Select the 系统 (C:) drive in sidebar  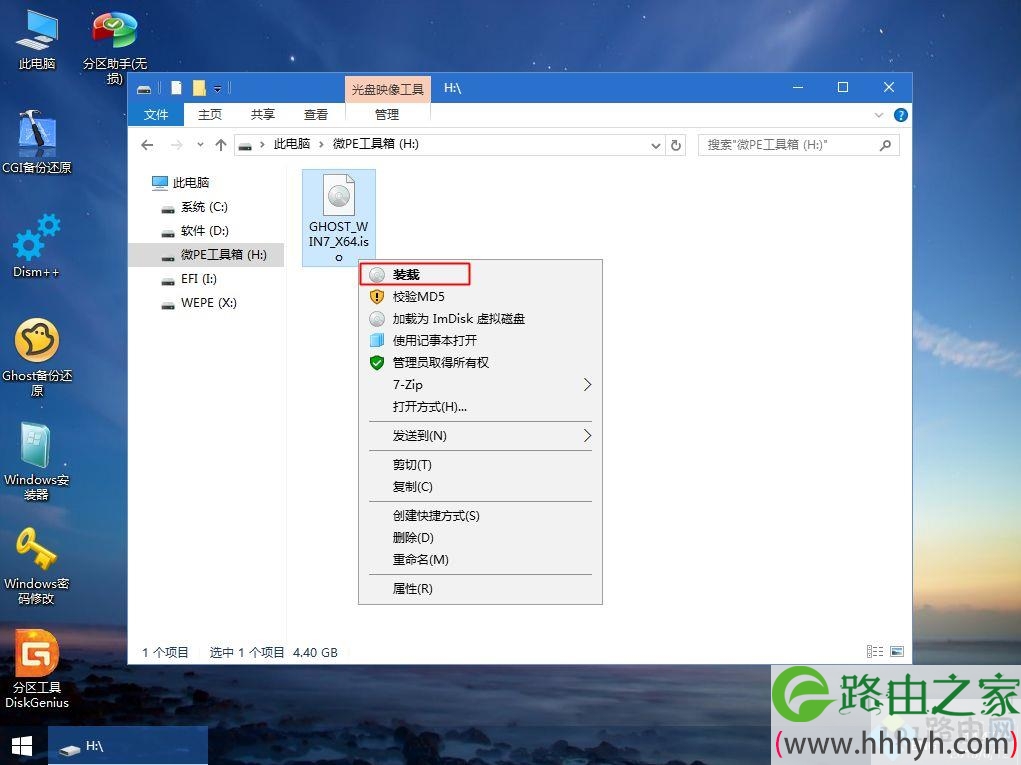204,207
